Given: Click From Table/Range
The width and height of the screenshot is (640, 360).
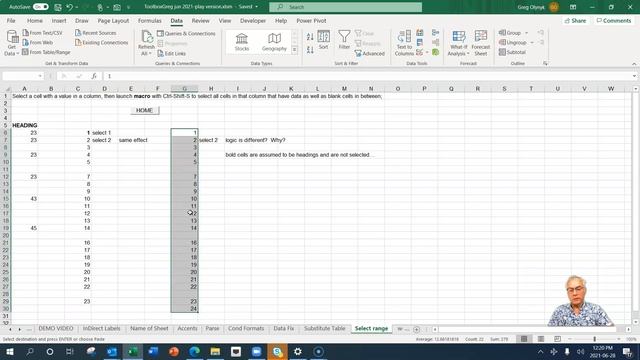Looking at the screenshot, I should [46, 52].
